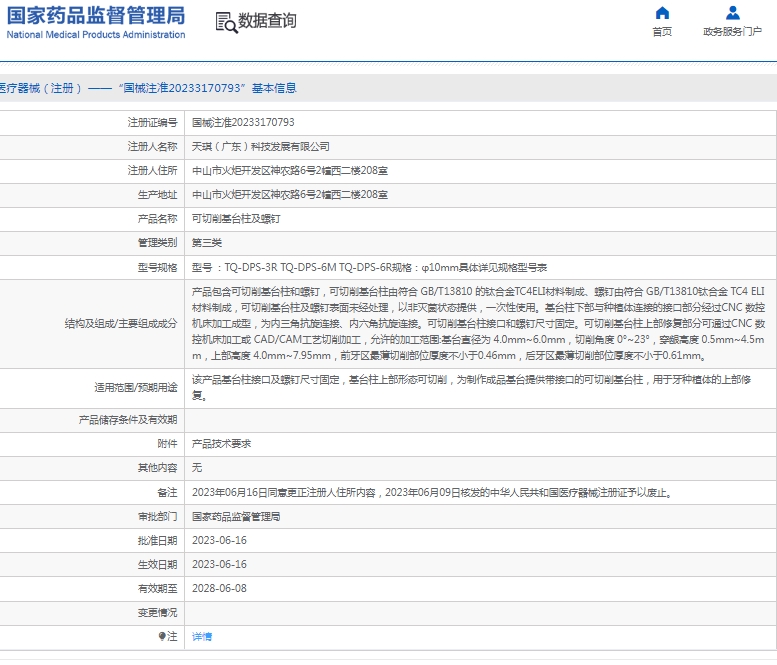Open the 政务服务门户 user icon

coord(732,12)
